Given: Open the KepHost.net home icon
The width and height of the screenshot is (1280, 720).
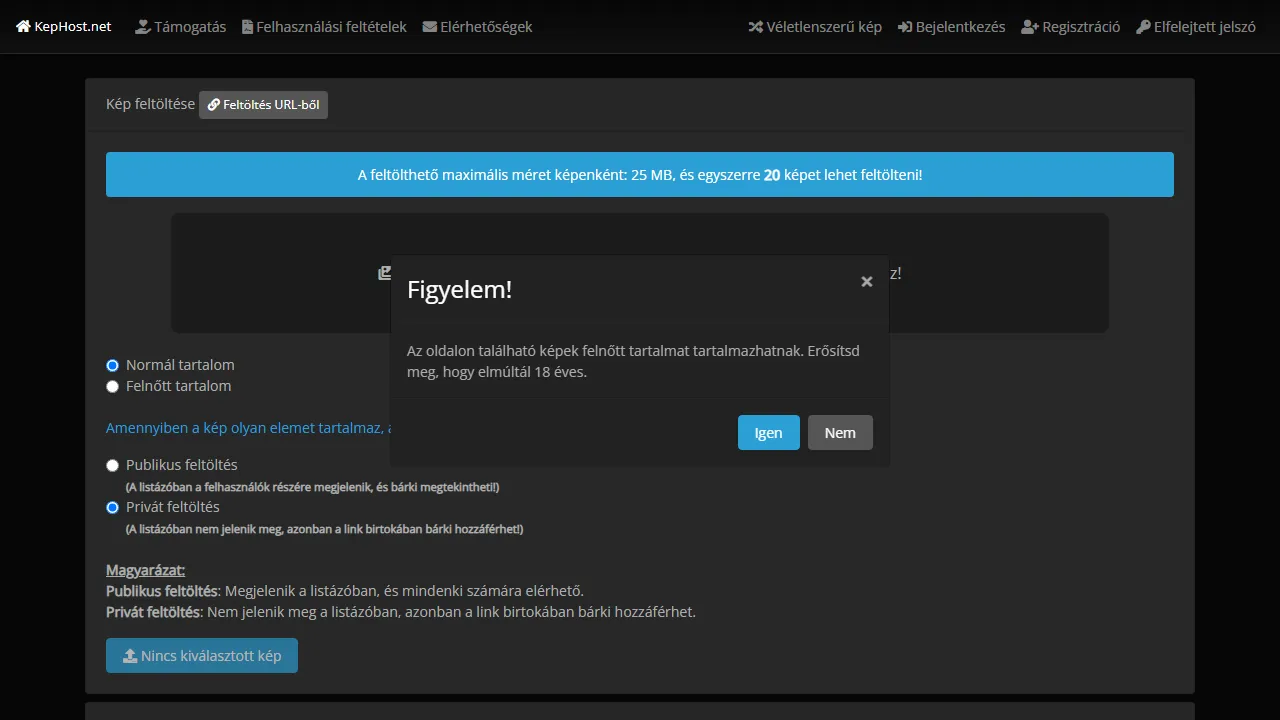Looking at the screenshot, I should pos(22,26).
